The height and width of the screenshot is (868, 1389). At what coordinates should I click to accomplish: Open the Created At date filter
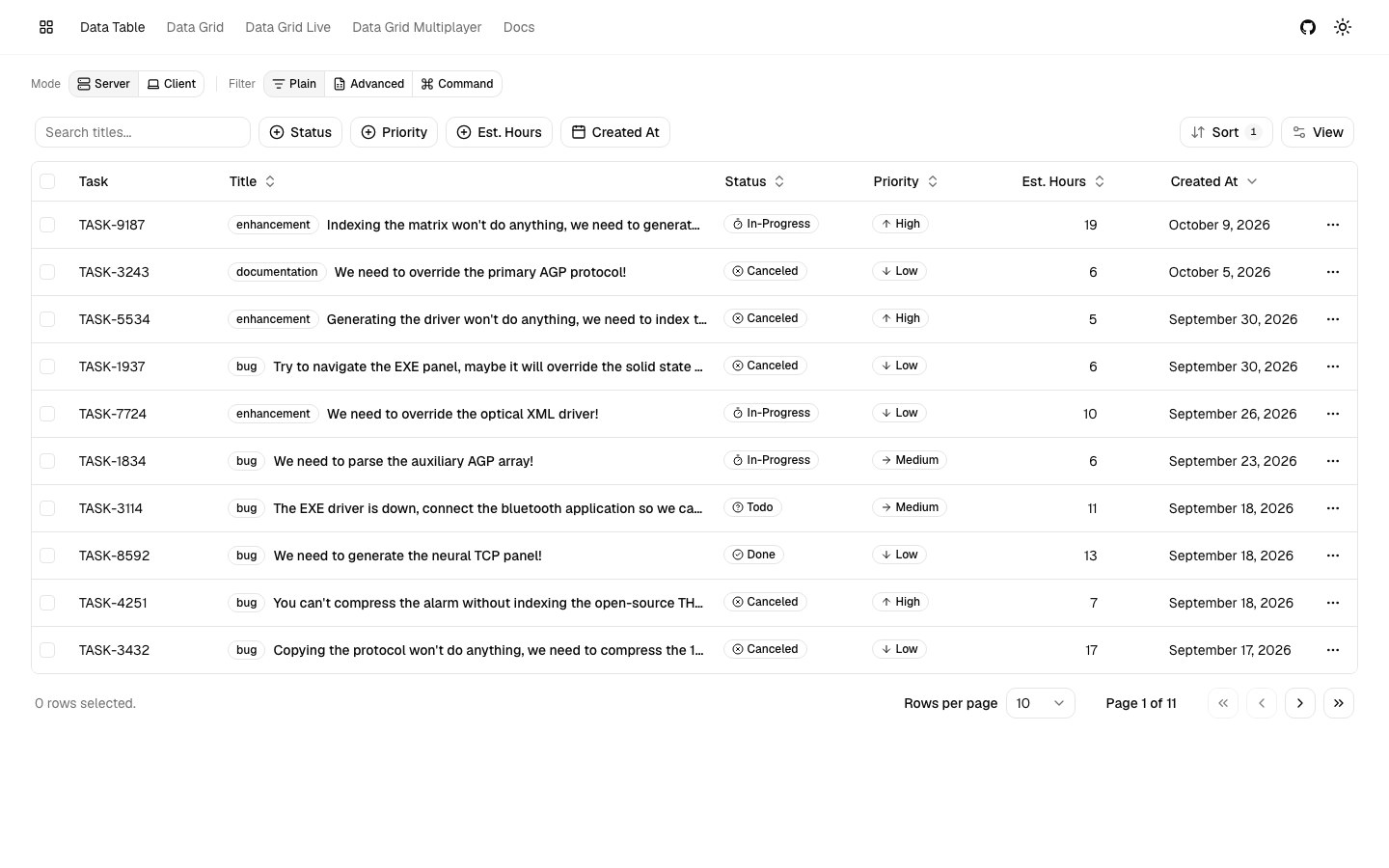coord(615,132)
